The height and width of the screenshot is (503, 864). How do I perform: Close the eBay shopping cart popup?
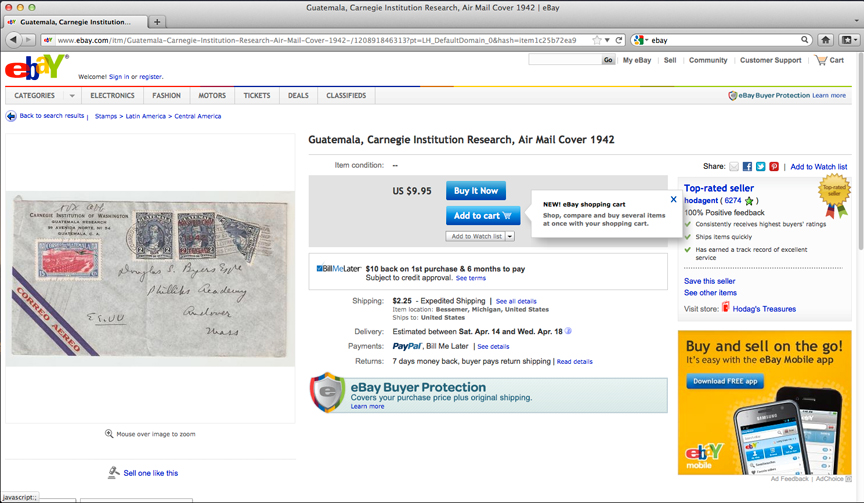(673, 199)
